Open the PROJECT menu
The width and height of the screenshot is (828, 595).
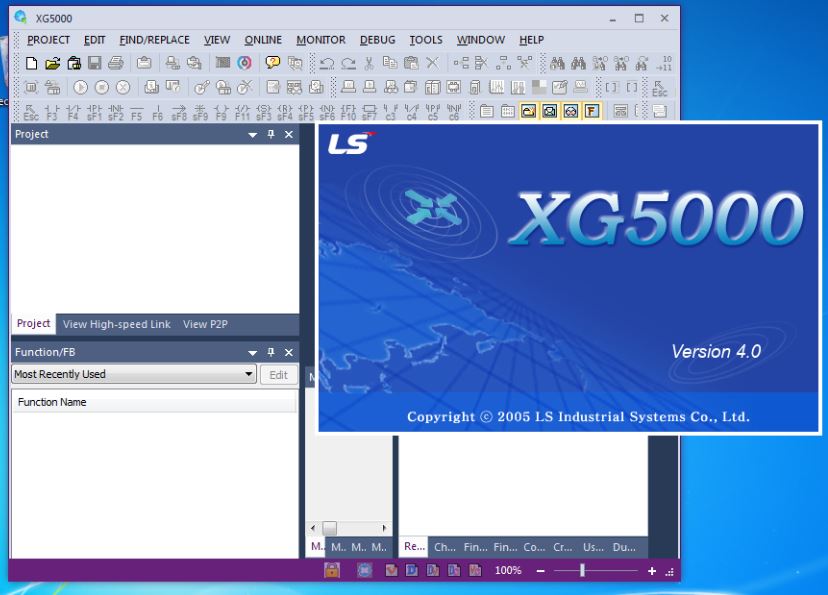point(49,40)
